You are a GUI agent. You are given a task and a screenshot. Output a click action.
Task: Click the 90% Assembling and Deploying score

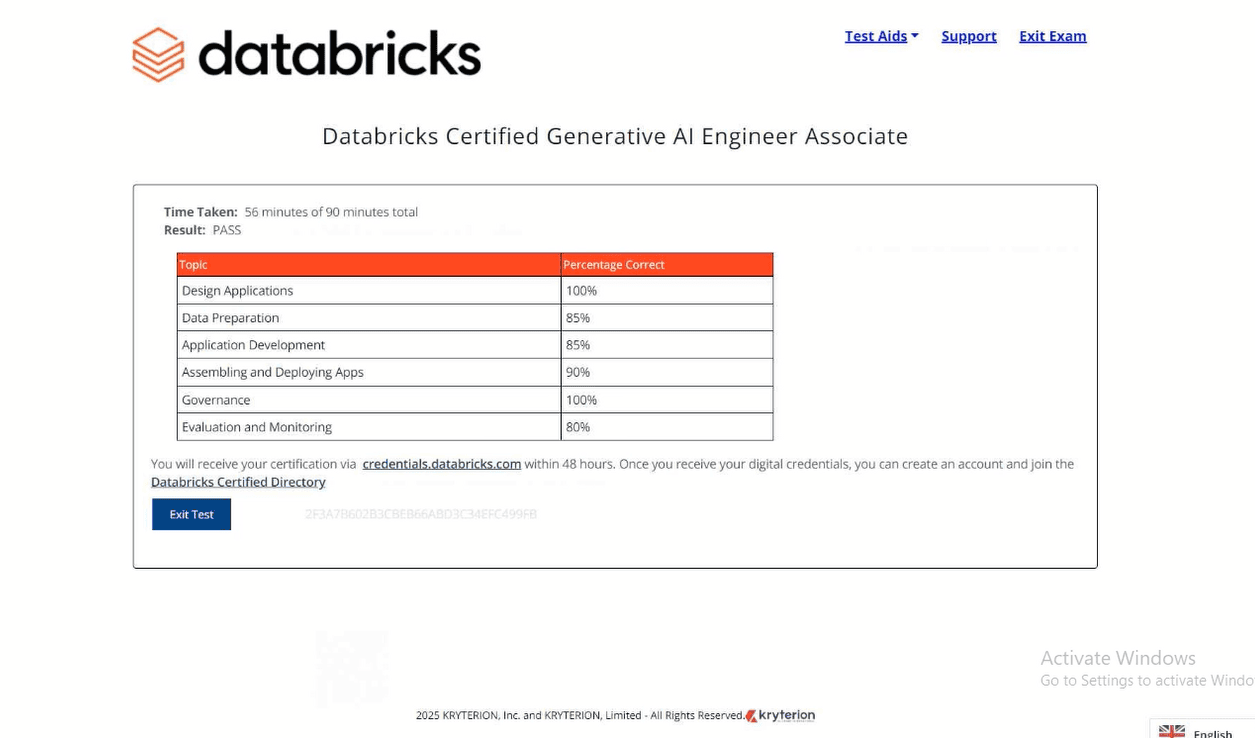click(578, 372)
